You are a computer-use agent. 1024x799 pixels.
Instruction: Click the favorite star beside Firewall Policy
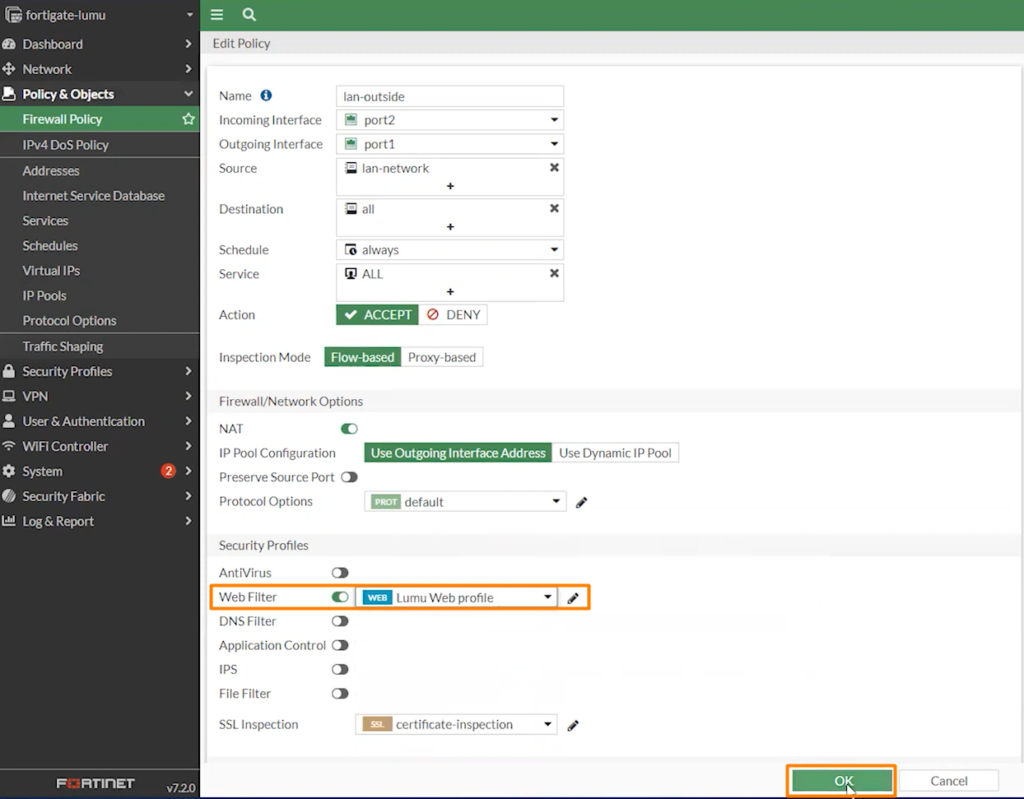pyautogui.click(x=188, y=119)
